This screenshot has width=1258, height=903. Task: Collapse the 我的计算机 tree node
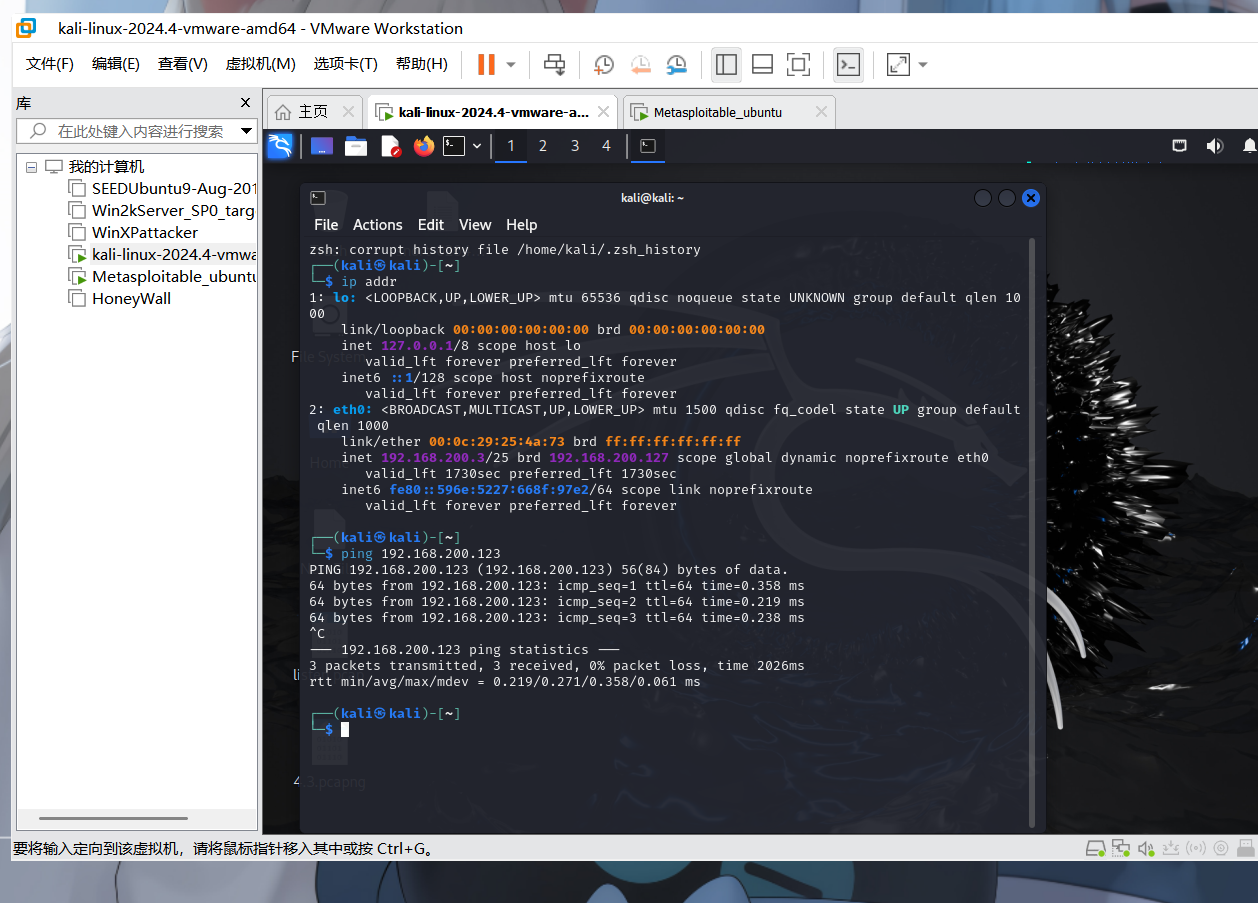[31, 167]
